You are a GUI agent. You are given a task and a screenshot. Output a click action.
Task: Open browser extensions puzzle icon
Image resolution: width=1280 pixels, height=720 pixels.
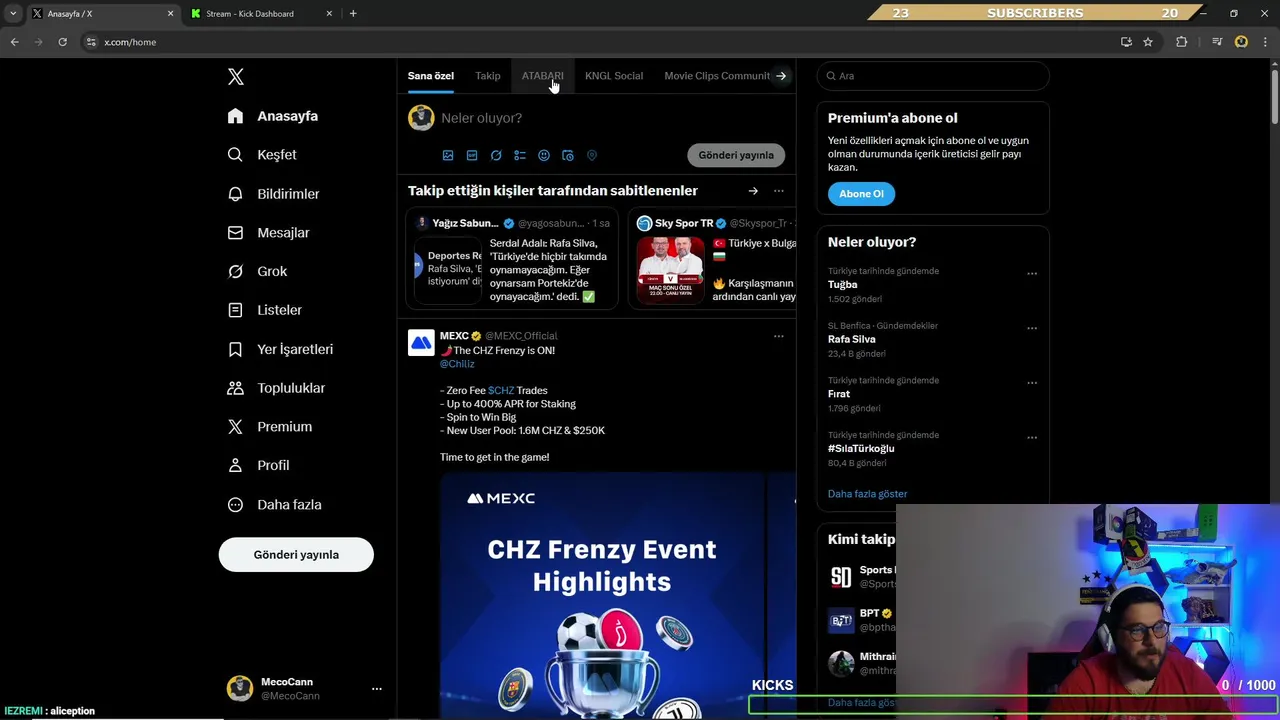pyautogui.click(x=1182, y=42)
